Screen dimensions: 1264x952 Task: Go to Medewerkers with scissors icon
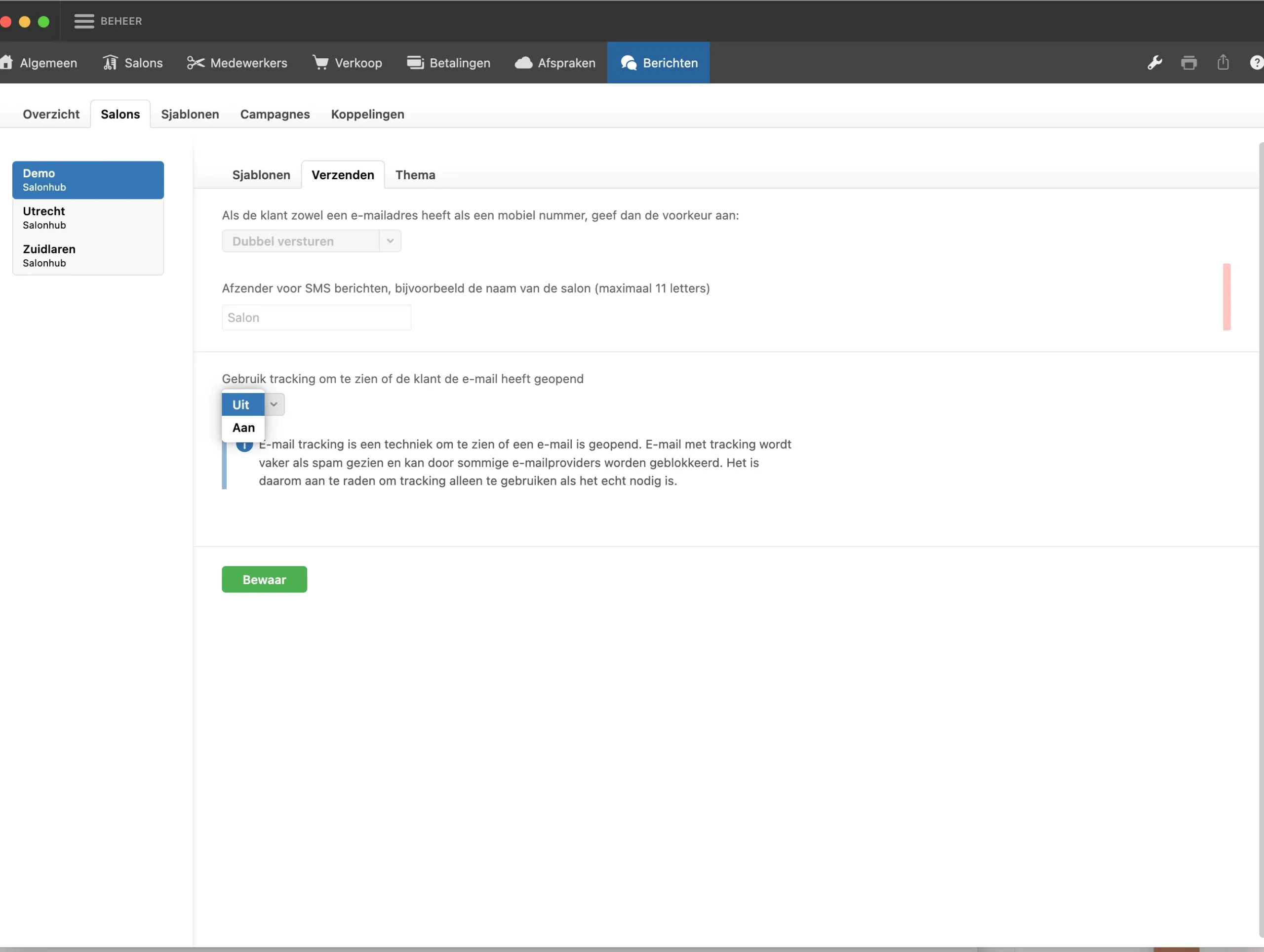click(x=237, y=63)
